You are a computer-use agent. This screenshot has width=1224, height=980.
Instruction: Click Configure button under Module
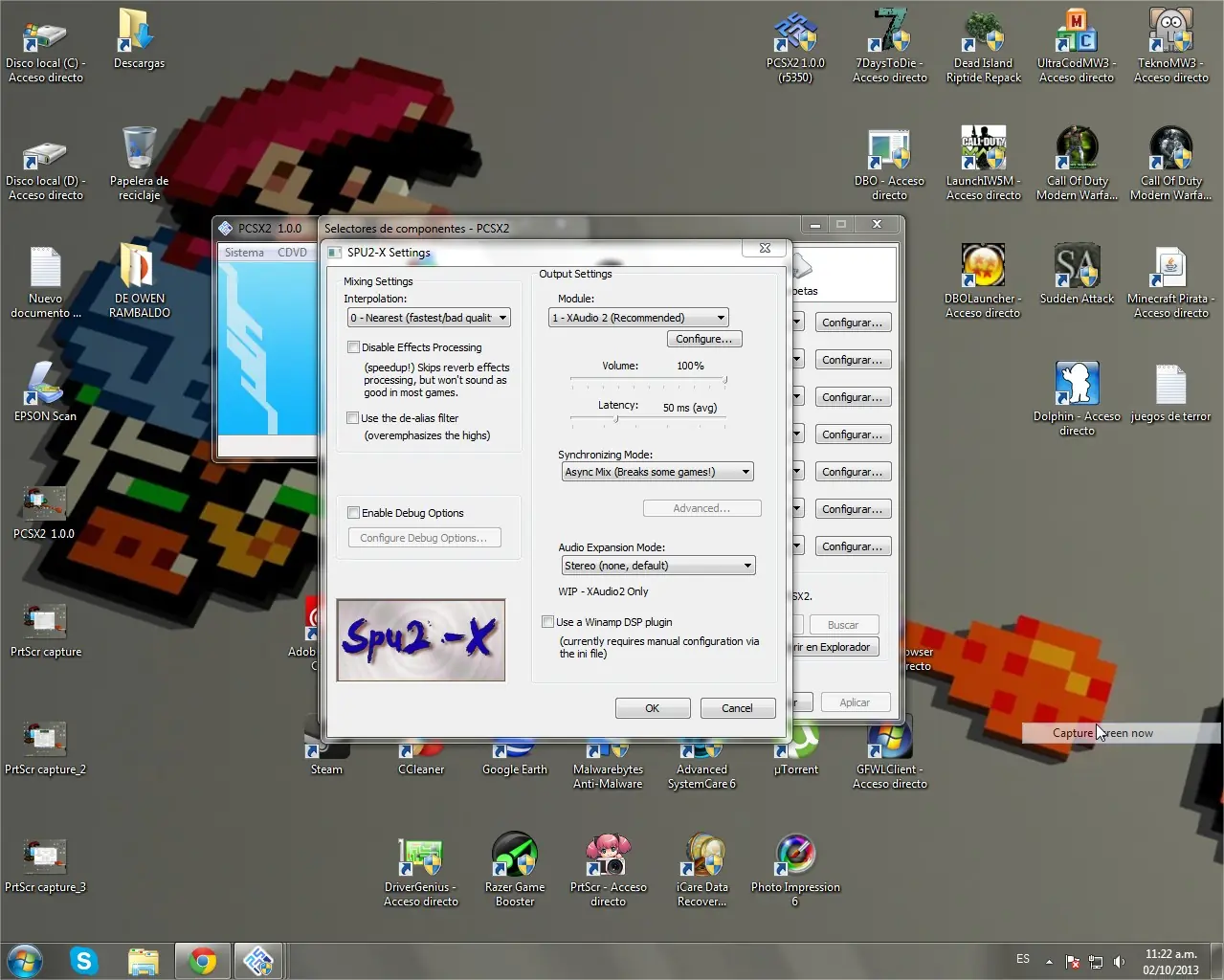pos(703,339)
